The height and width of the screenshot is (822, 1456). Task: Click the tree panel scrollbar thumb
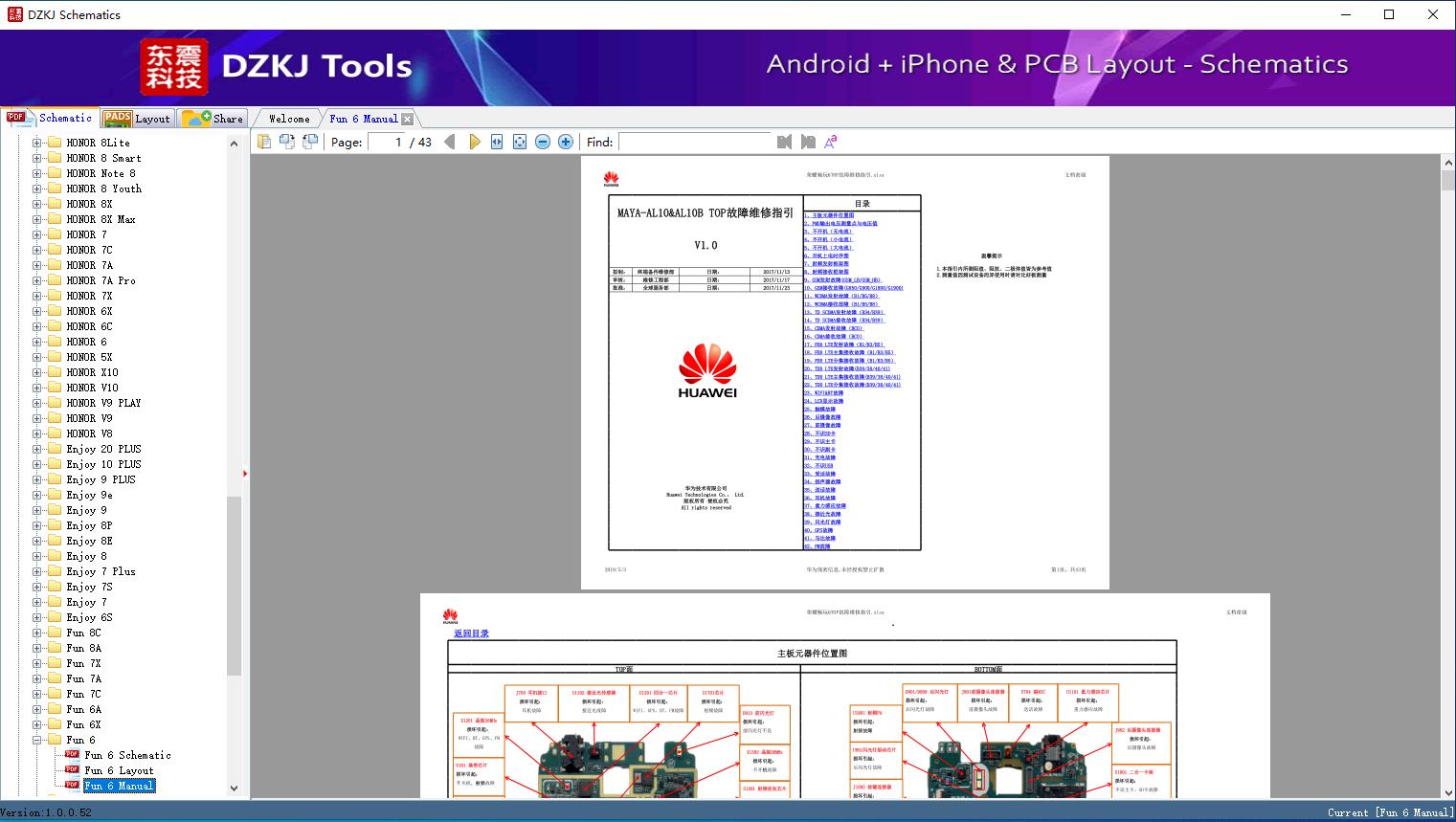point(234,587)
